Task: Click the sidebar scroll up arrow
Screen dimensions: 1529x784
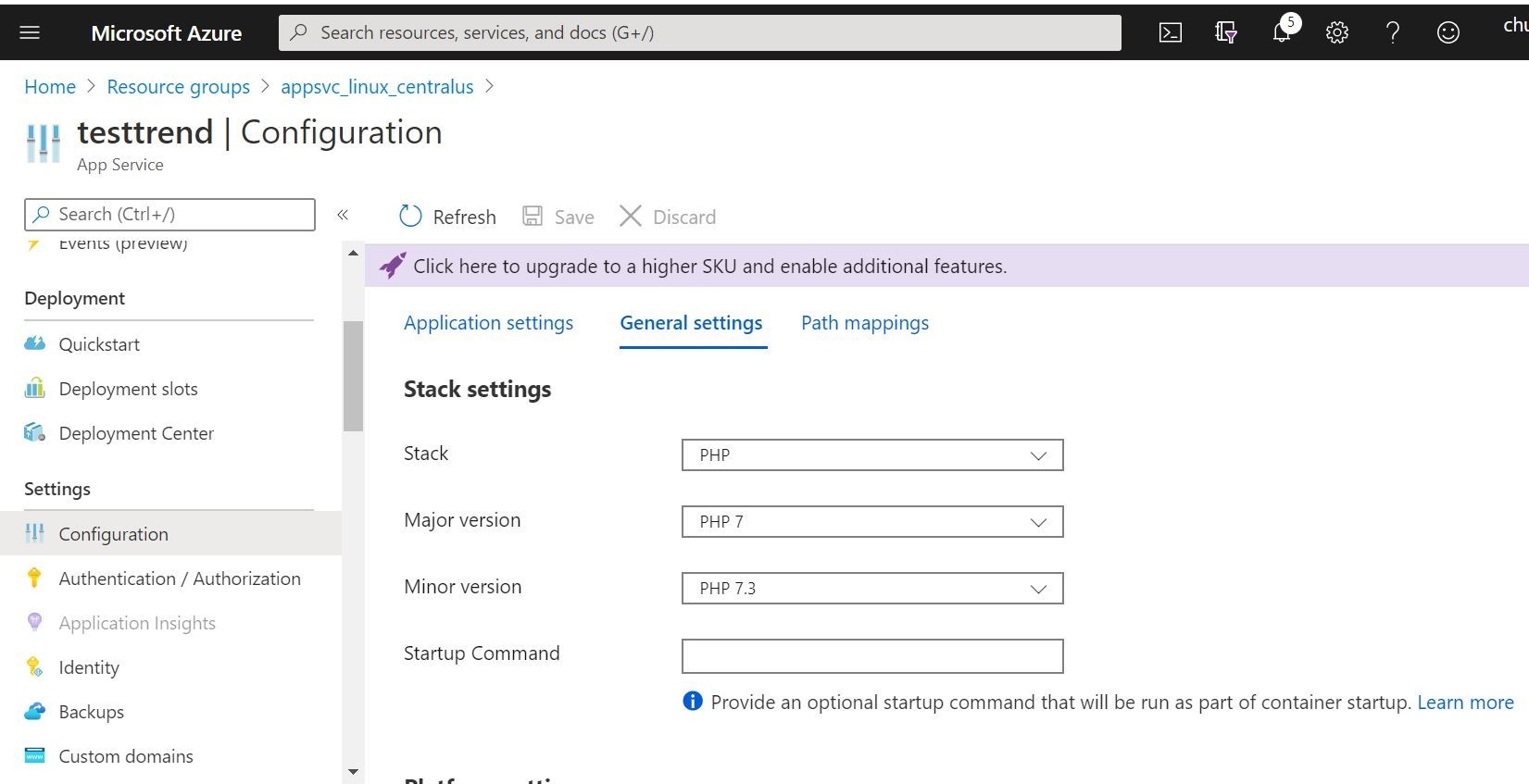Action: (x=353, y=253)
